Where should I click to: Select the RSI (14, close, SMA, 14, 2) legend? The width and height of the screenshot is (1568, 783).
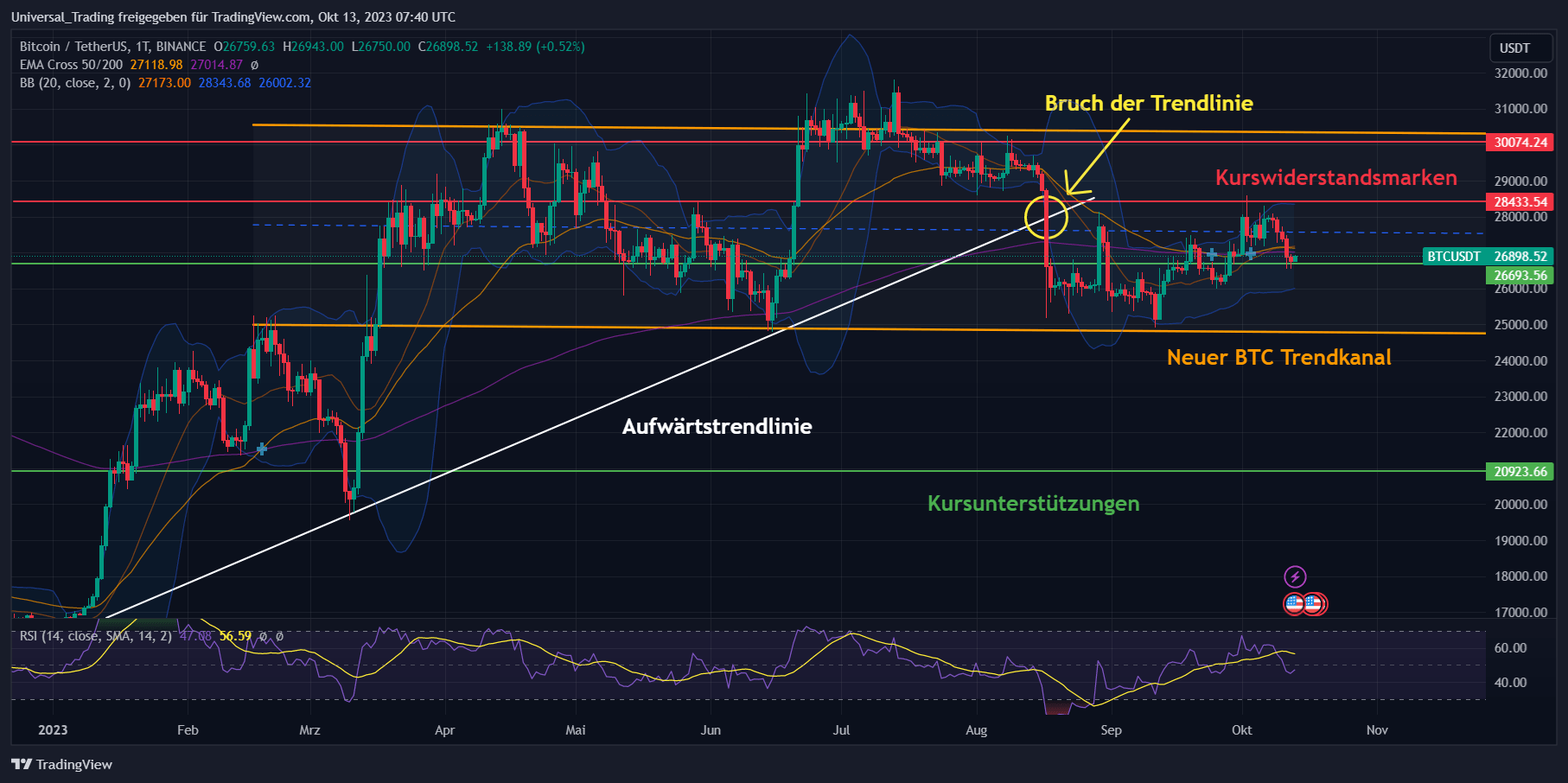tap(96, 636)
